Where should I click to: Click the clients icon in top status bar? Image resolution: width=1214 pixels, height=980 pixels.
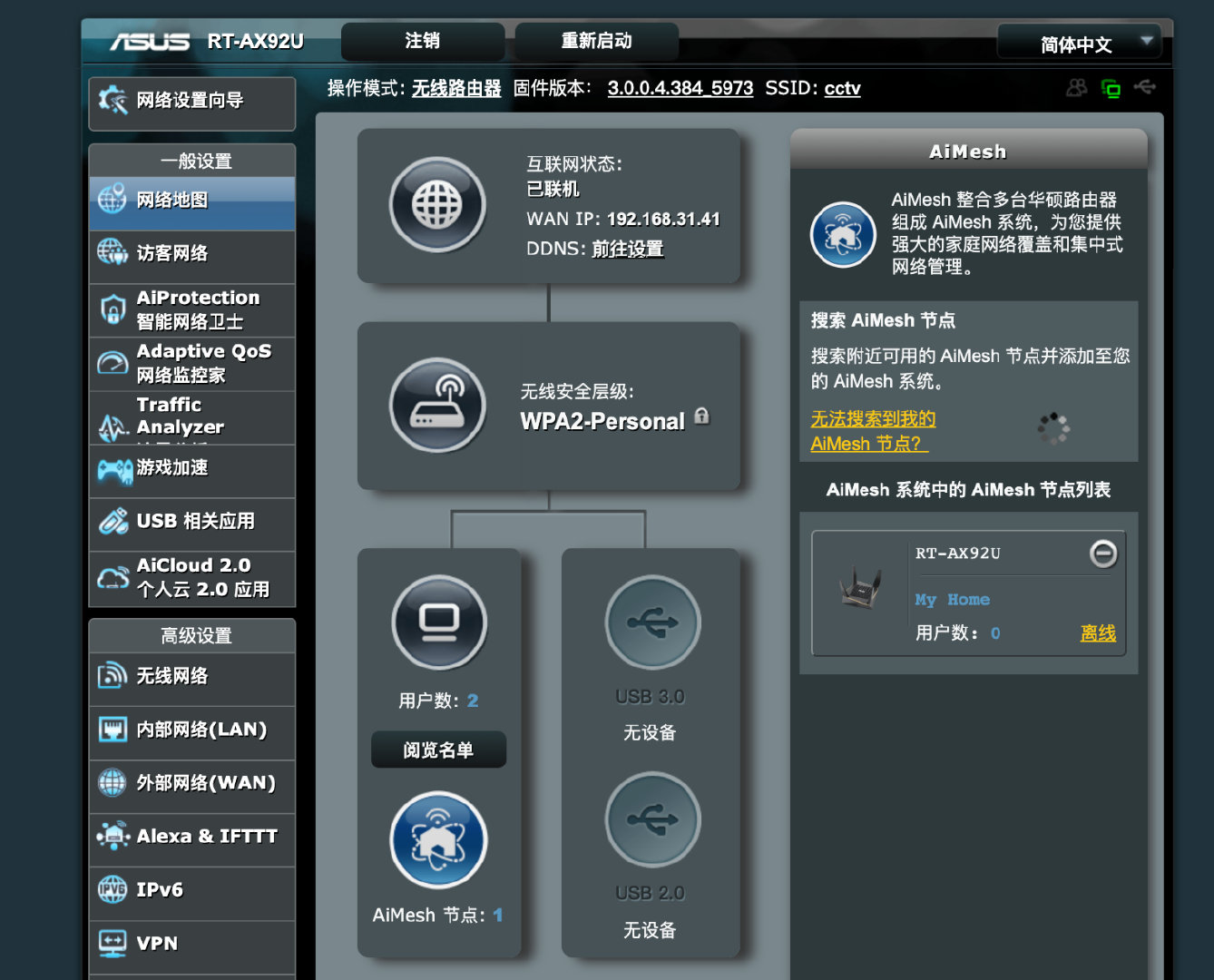coord(1076,88)
